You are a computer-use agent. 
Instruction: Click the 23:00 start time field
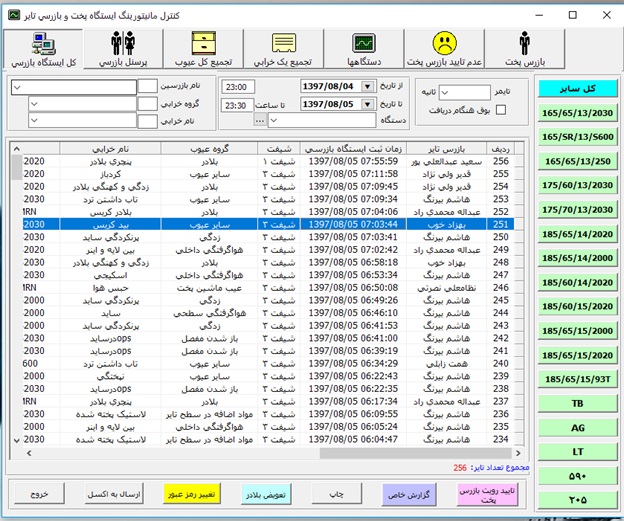(238, 87)
